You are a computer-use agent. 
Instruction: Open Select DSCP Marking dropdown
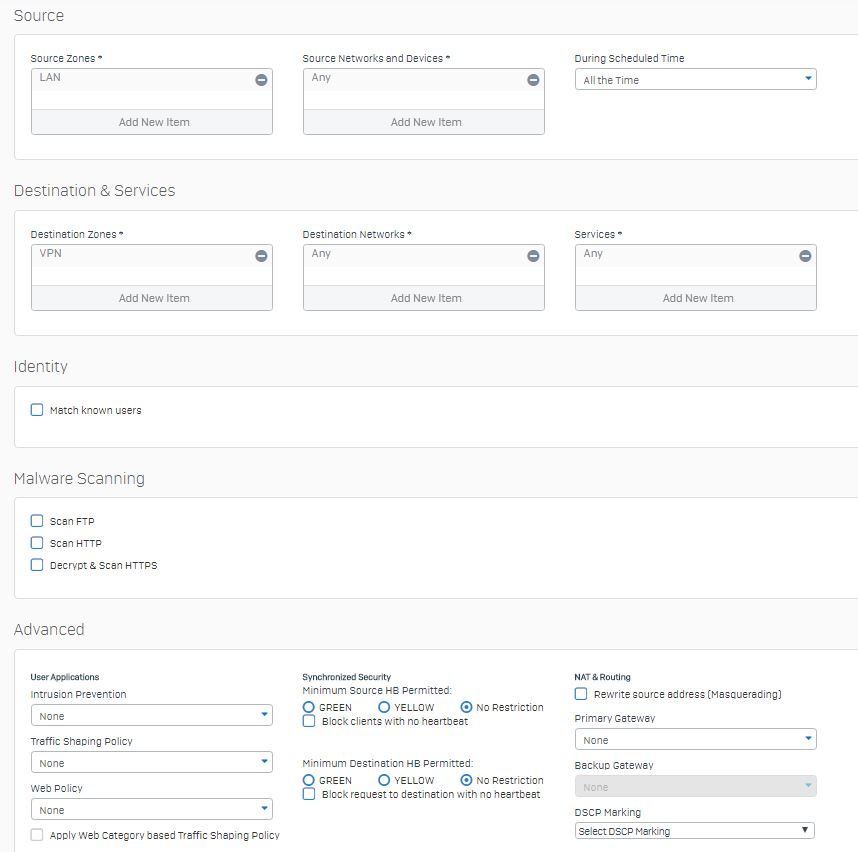[694, 831]
